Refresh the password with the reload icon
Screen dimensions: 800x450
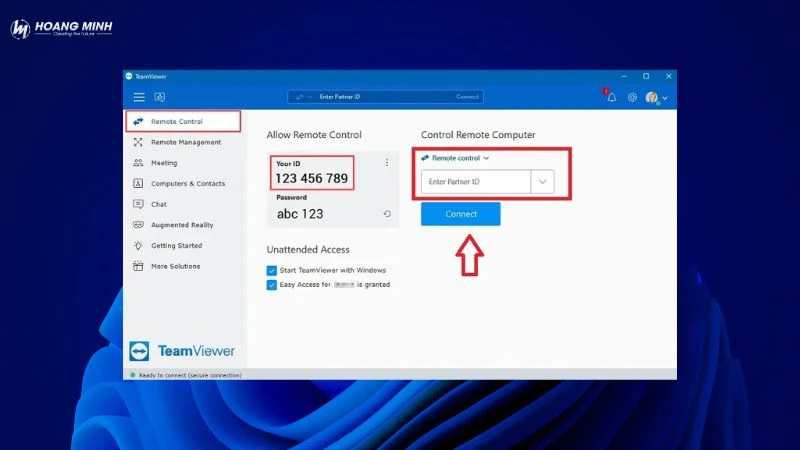point(387,214)
